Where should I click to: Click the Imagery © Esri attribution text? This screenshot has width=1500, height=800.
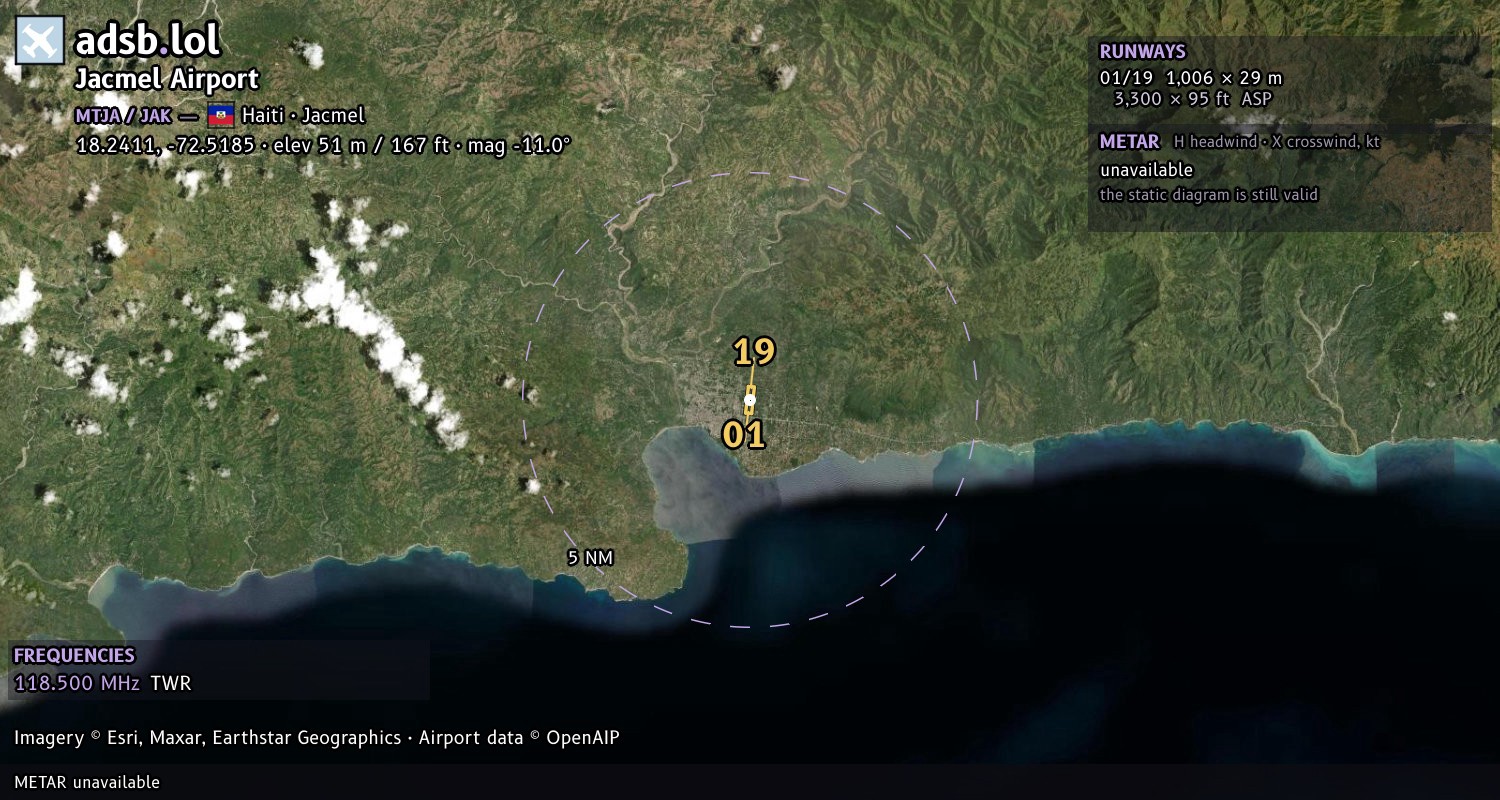click(x=208, y=738)
